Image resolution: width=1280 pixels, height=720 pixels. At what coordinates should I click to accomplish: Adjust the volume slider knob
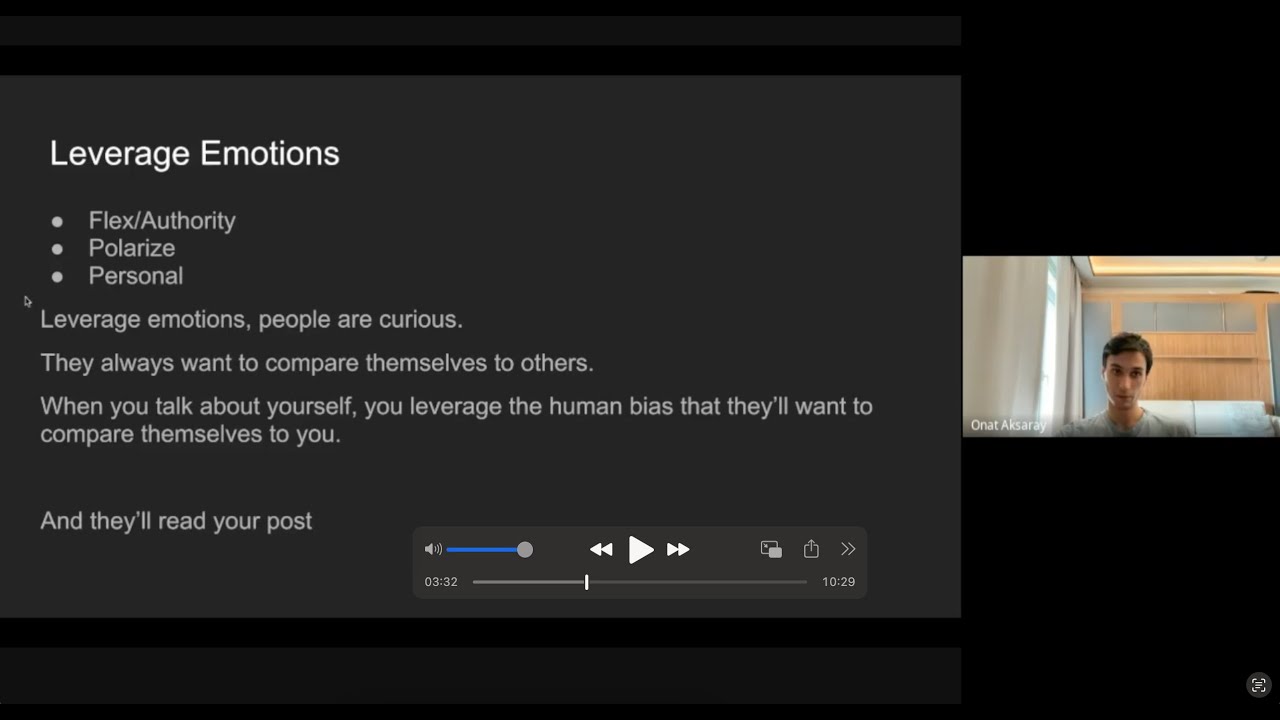tap(525, 549)
